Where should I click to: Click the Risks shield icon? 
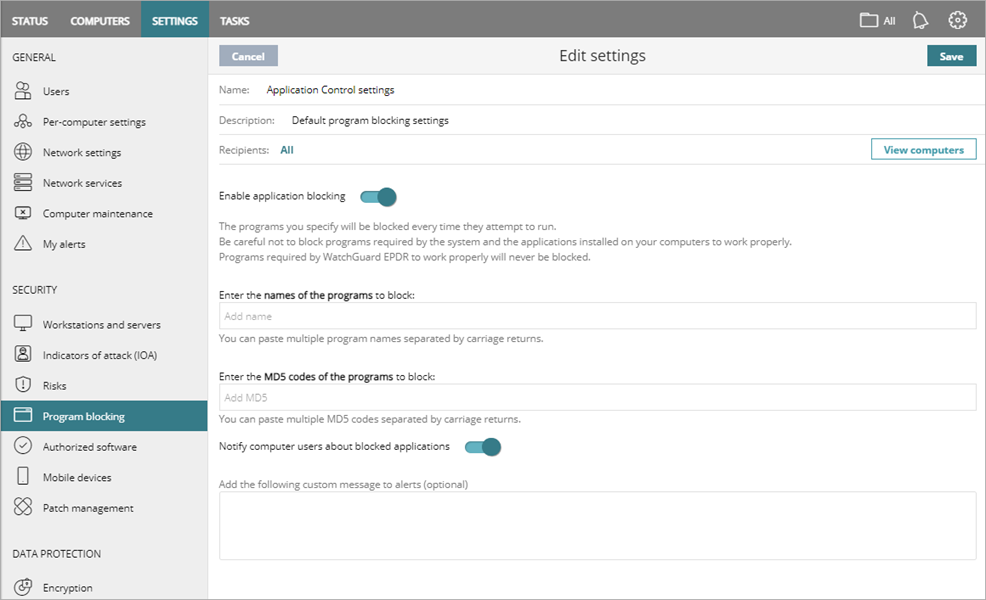click(23, 386)
